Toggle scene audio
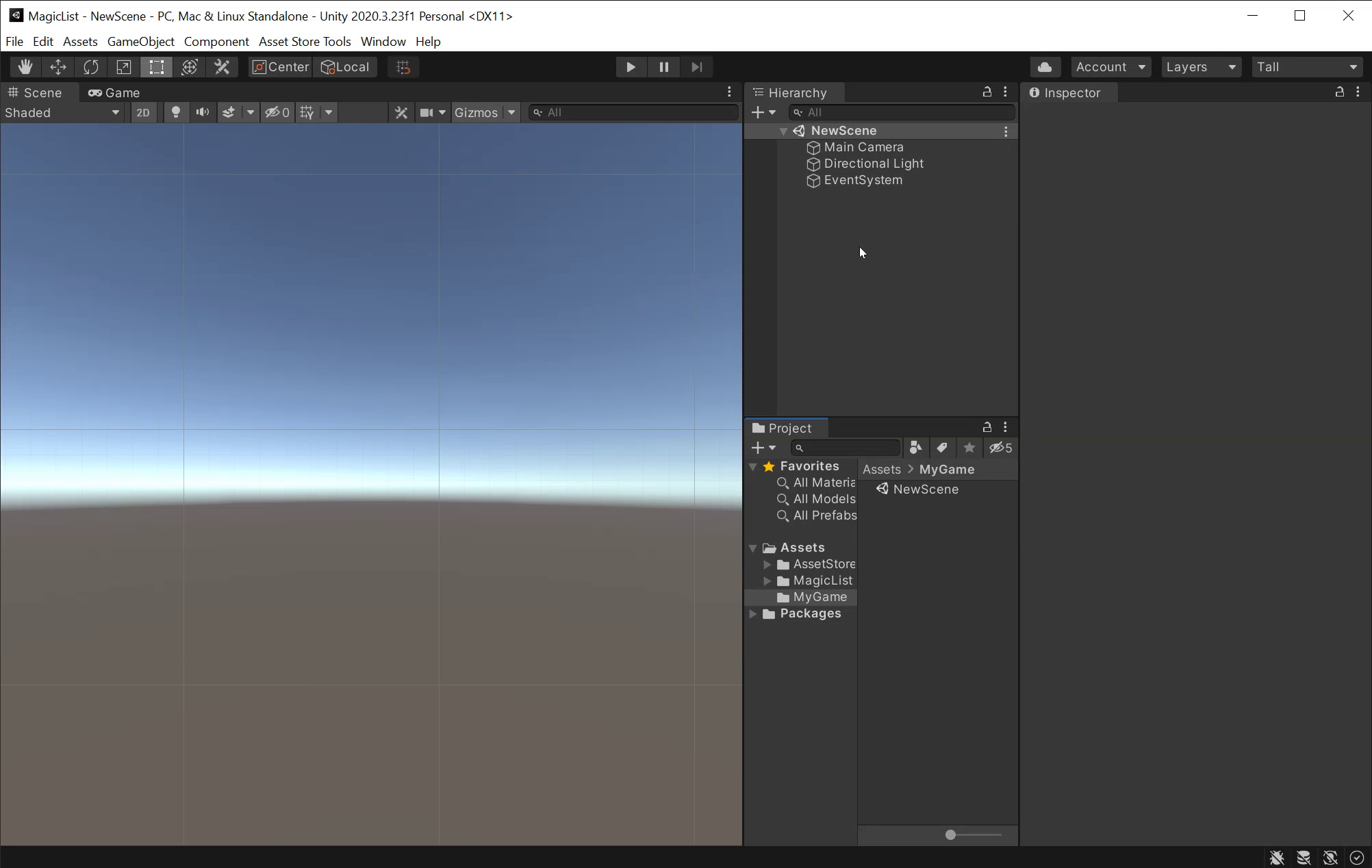This screenshot has width=1372, height=868. coord(202,112)
